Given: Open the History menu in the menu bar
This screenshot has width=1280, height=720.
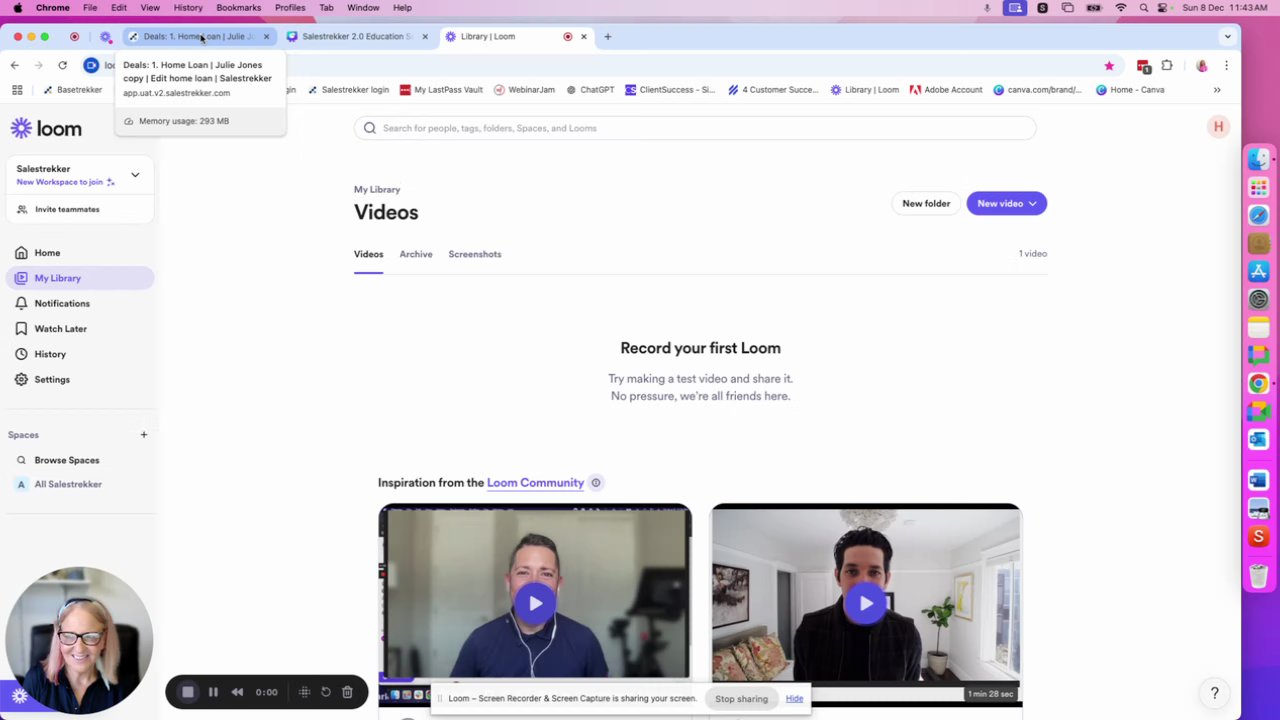Looking at the screenshot, I should 188,8.
